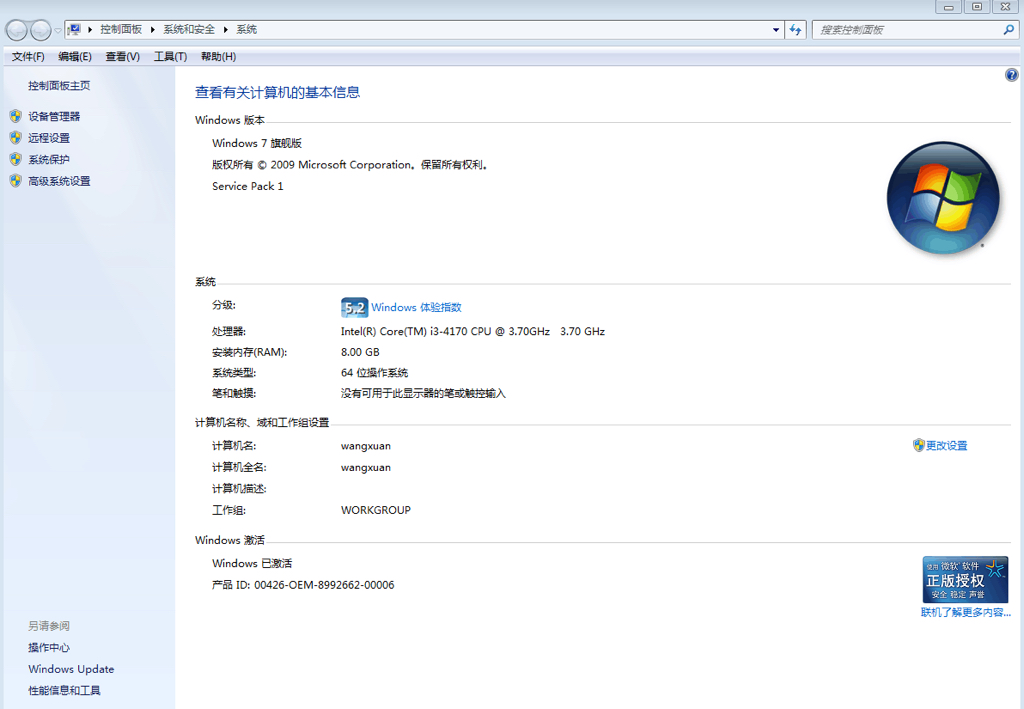Click the shield icon beside 设备管理器
This screenshot has width=1024, height=709.
16,116
